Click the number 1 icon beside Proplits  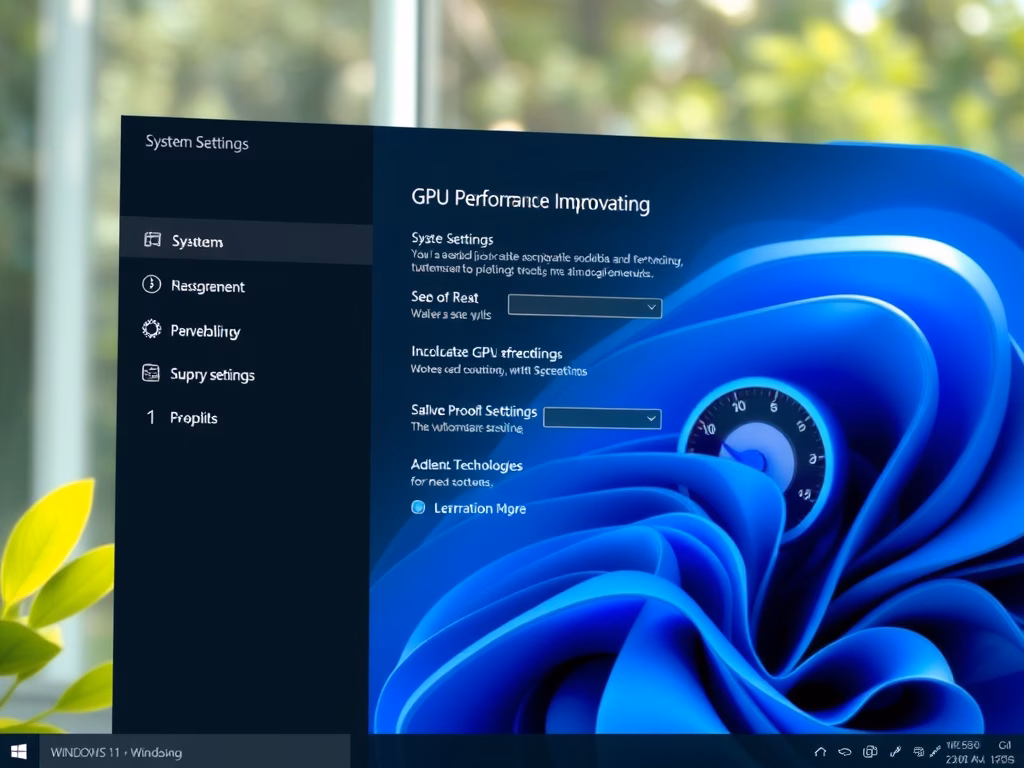click(151, 417)
